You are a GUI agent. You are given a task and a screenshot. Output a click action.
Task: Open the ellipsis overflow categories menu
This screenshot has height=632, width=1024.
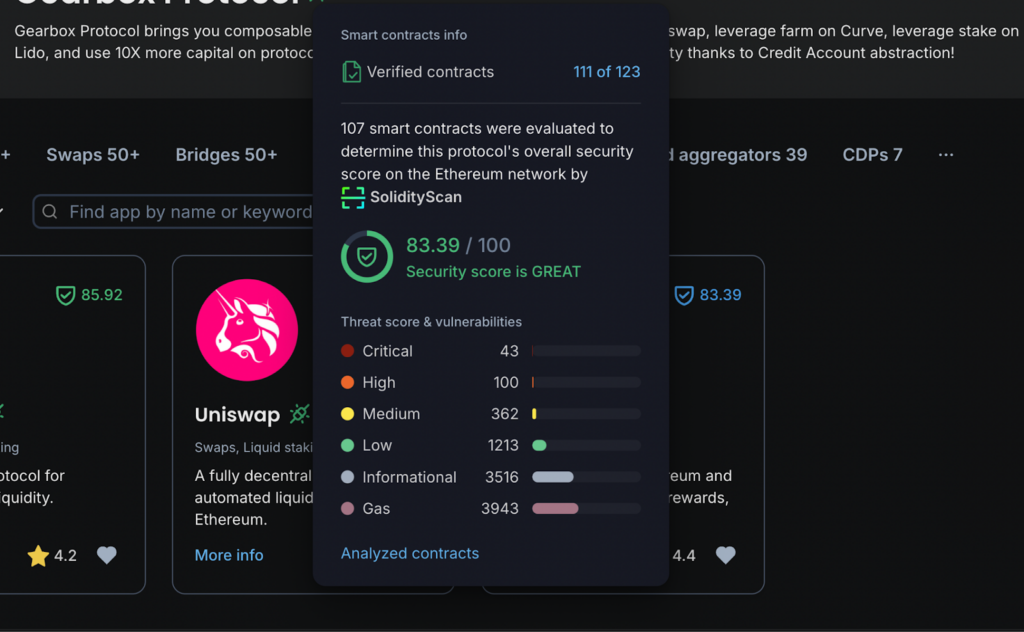click(x=945, y=155)
